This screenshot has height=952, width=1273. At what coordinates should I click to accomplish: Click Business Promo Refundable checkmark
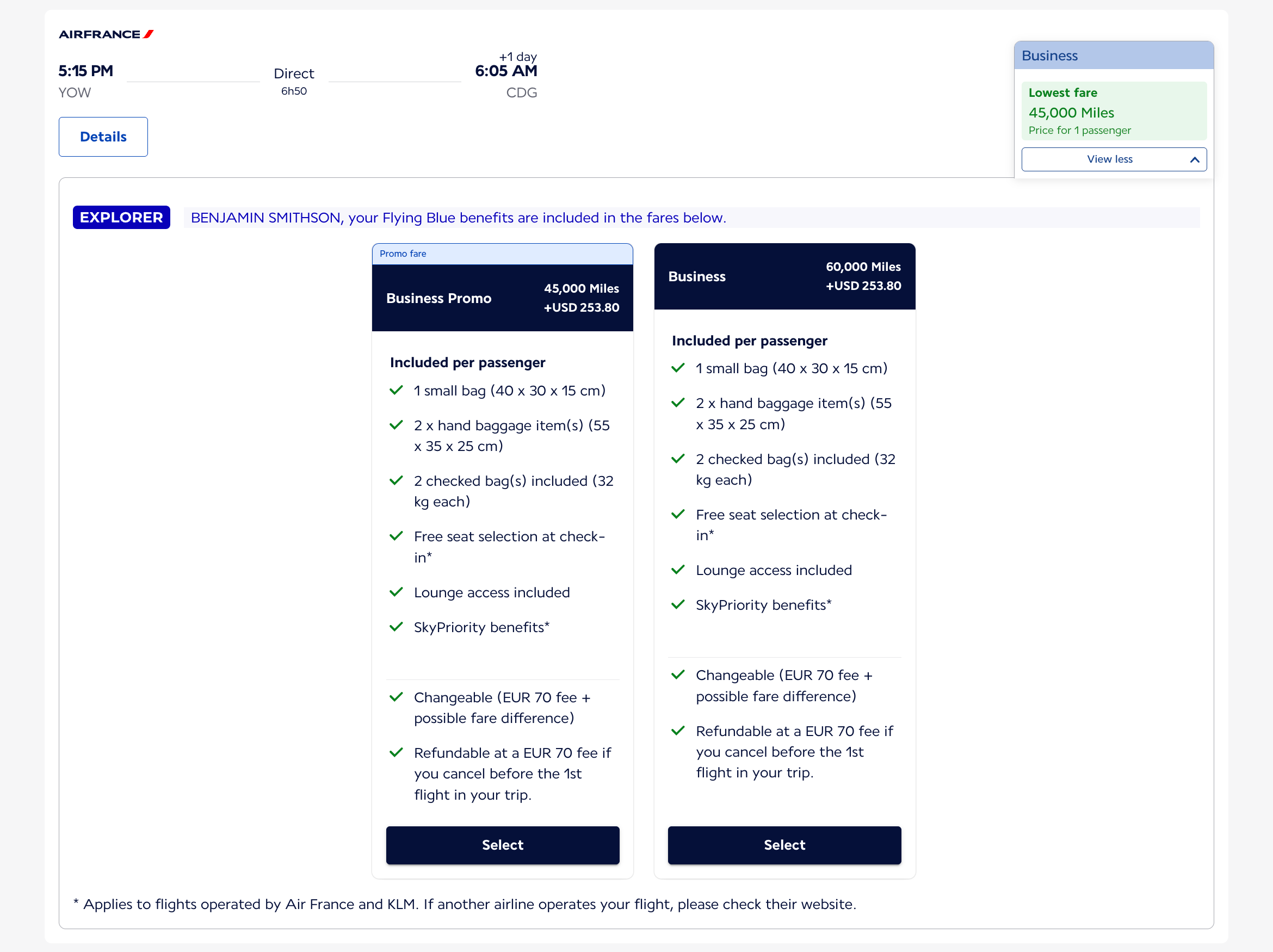[x=396, y=753]
